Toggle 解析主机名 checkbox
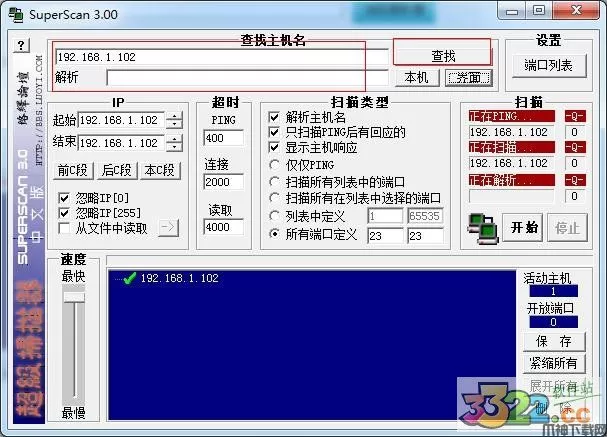Viewport: 607px width, 437px height. coord(274,117)
